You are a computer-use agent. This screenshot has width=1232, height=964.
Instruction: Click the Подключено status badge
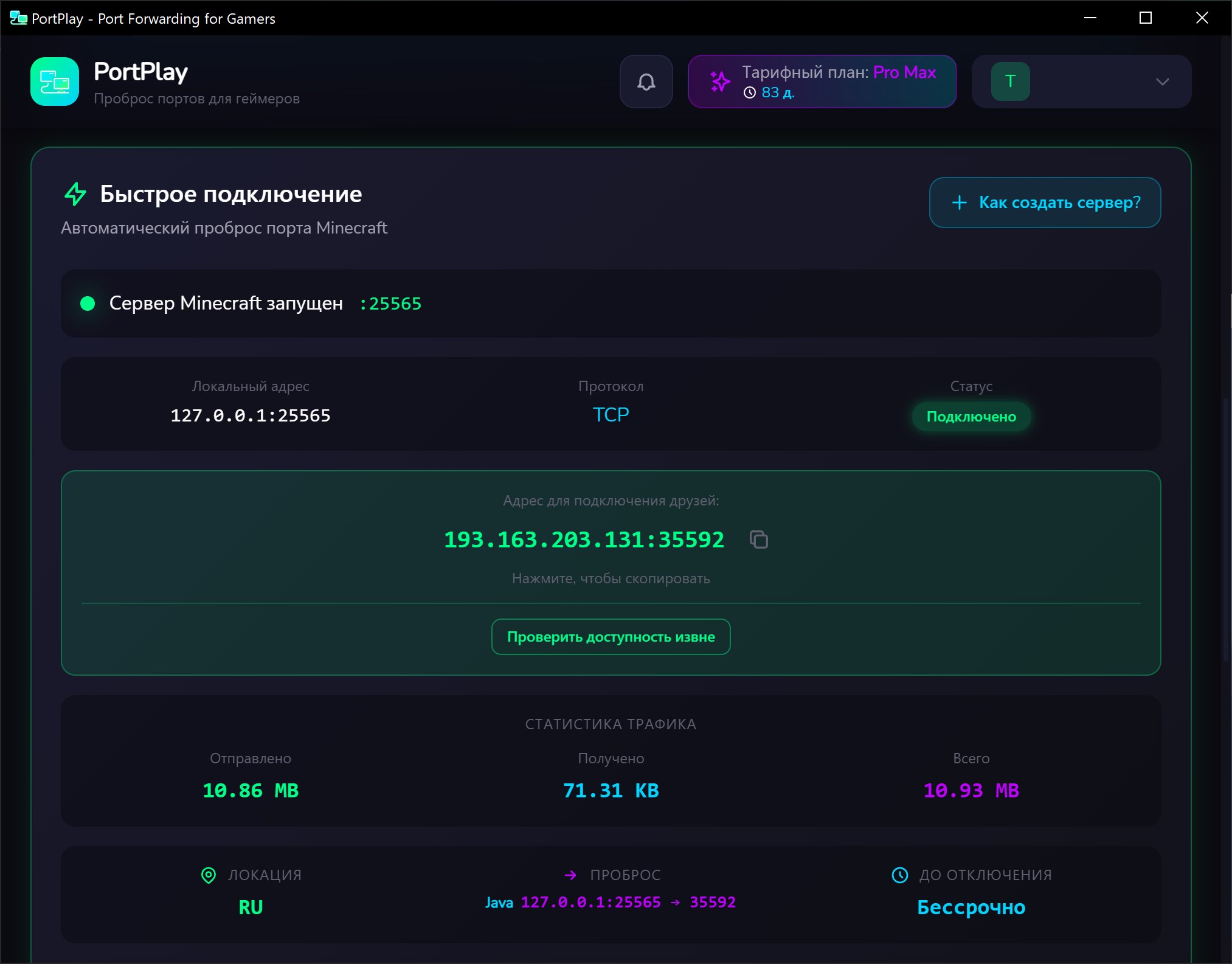pyautogui.click(x=971, y=417)
